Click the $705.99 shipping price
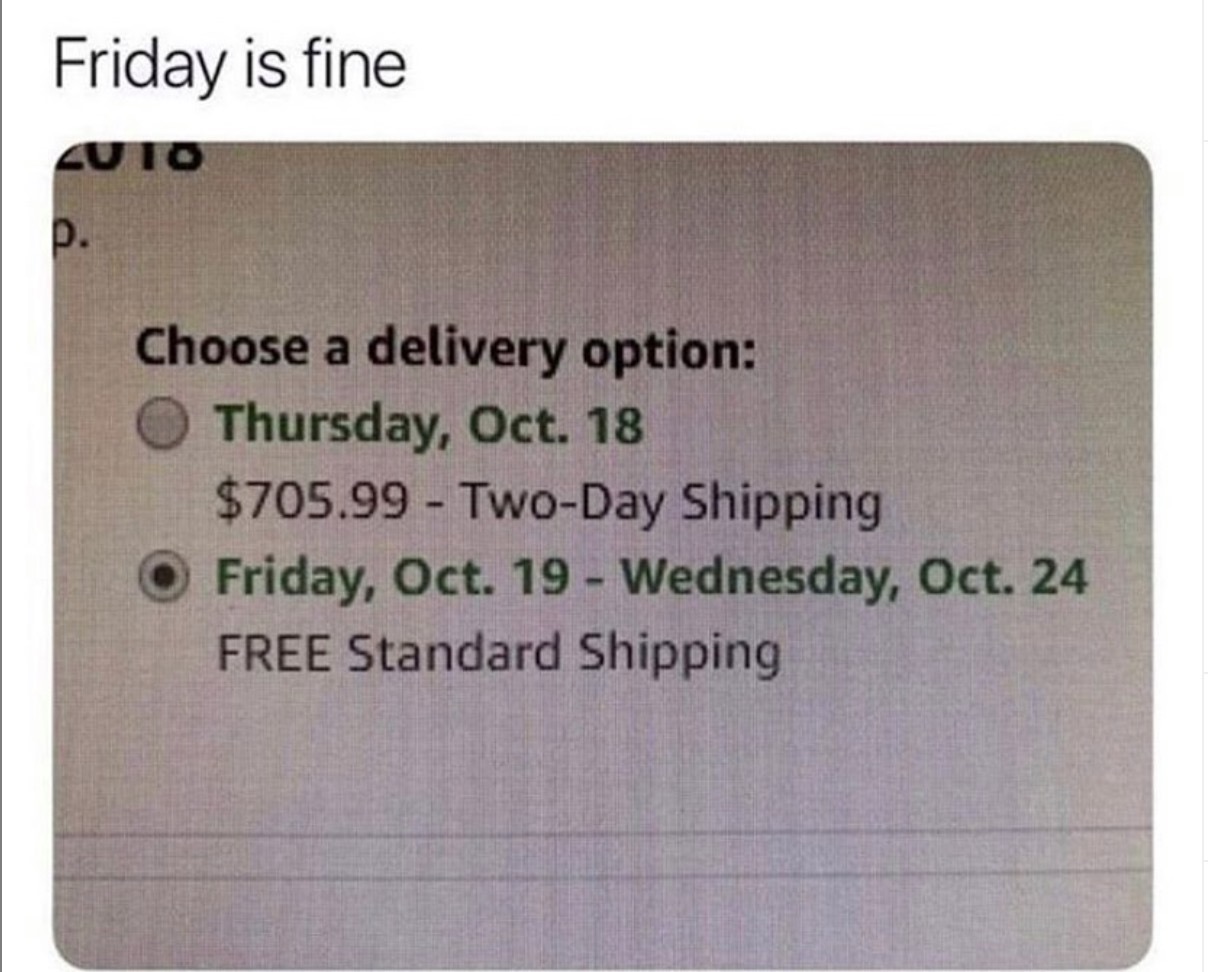This screenshot has height=972, width=1208. tap(312, 503)
